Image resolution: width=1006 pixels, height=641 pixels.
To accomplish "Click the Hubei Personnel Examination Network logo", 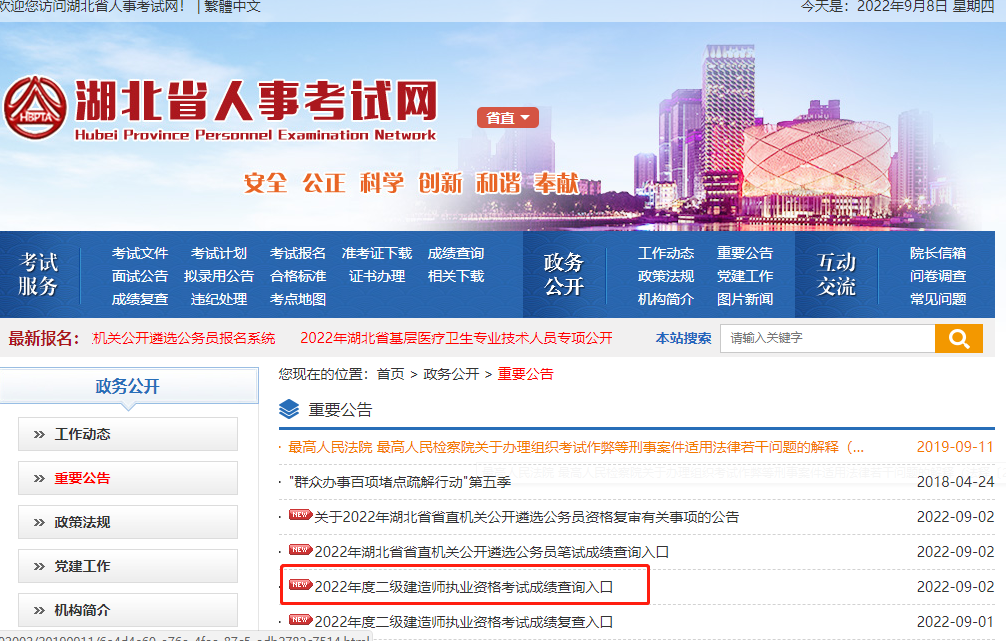I will (220, 110).
